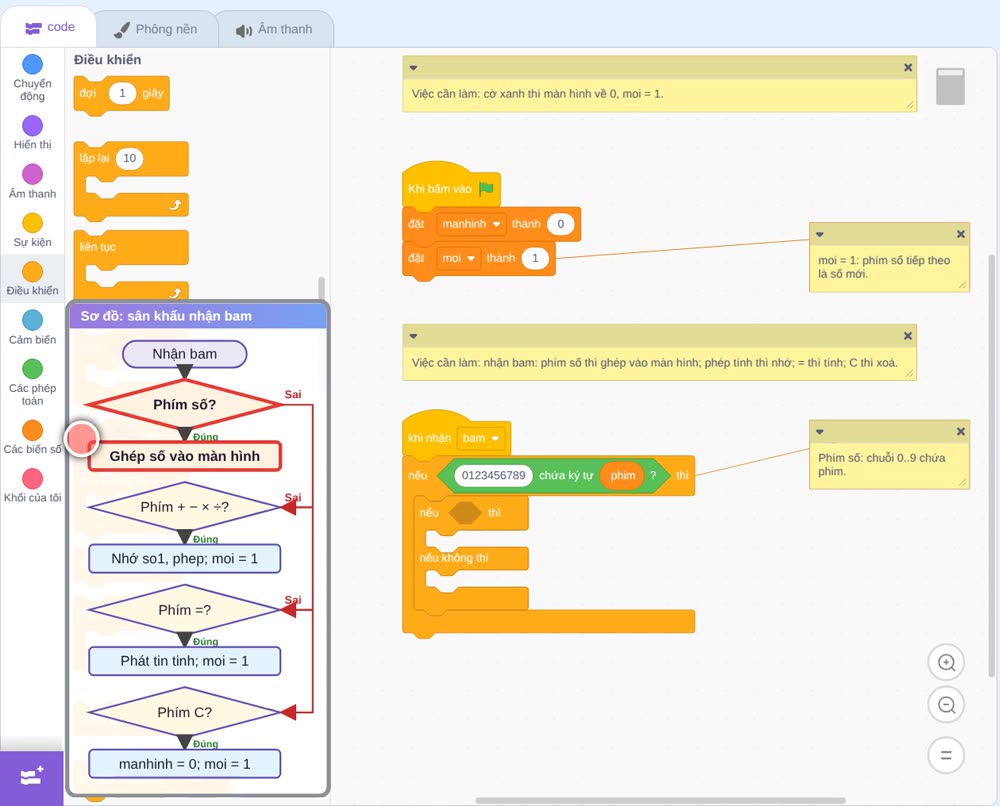The image size is (1000, 806).
Task: Close the 'moi = 1: phím số tiếp theo' comment
Action: pyautogui.click(x=960, y=235)
